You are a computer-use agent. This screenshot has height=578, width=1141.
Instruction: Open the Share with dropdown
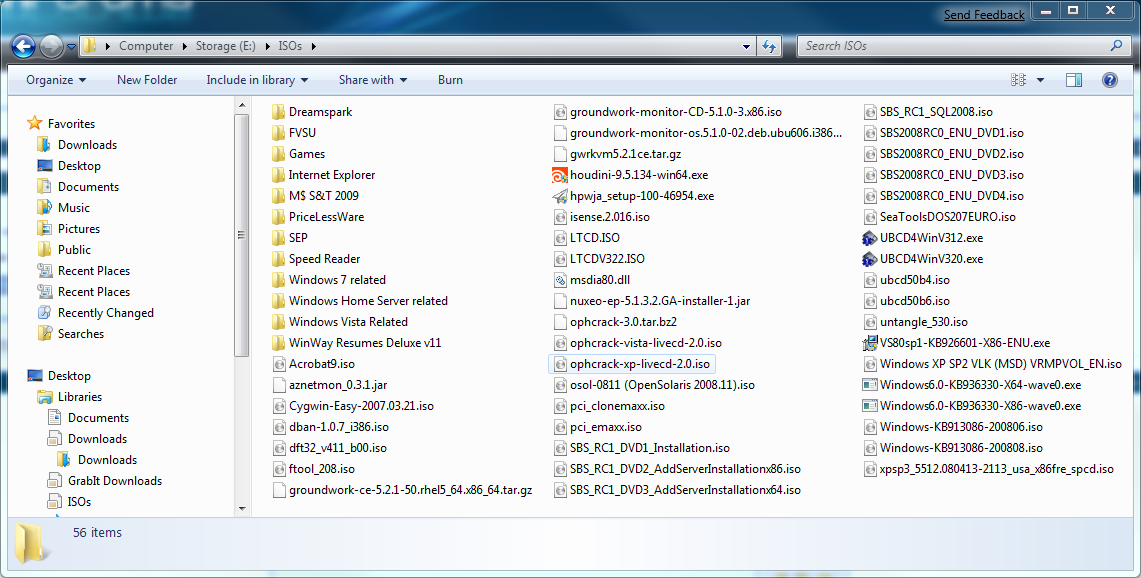tap(373, 80)
